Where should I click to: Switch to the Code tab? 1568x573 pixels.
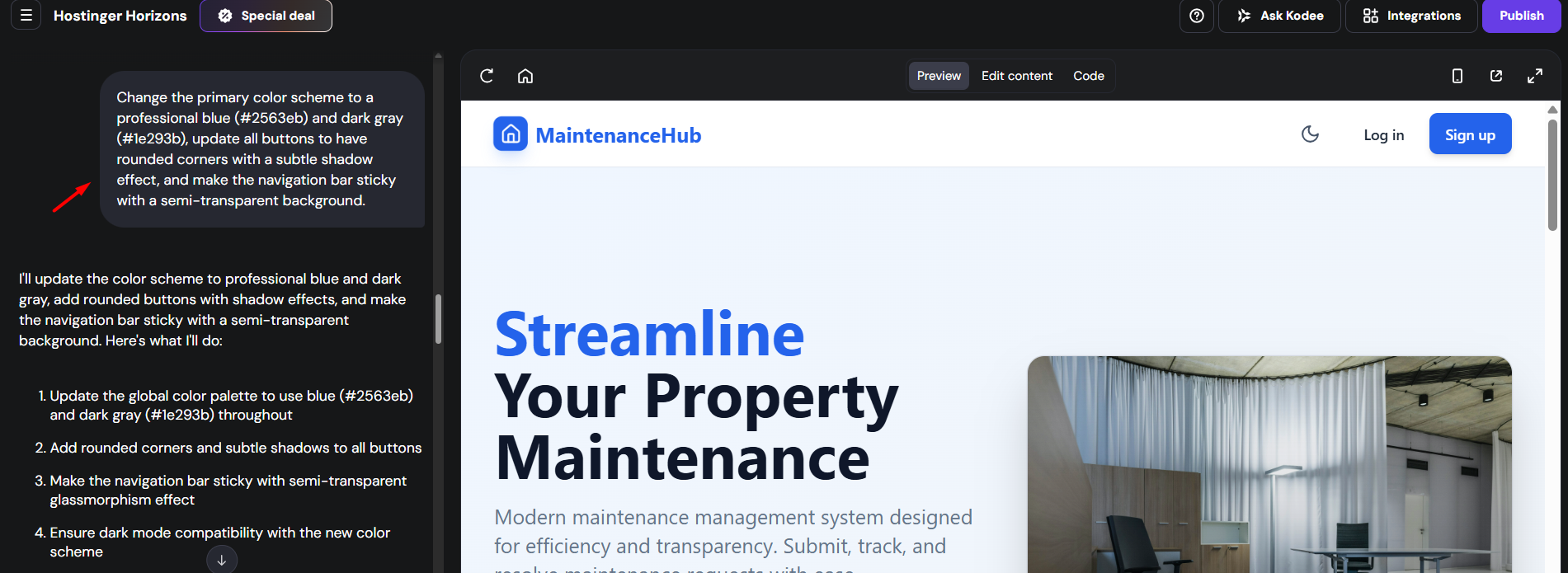[1089, 76]
